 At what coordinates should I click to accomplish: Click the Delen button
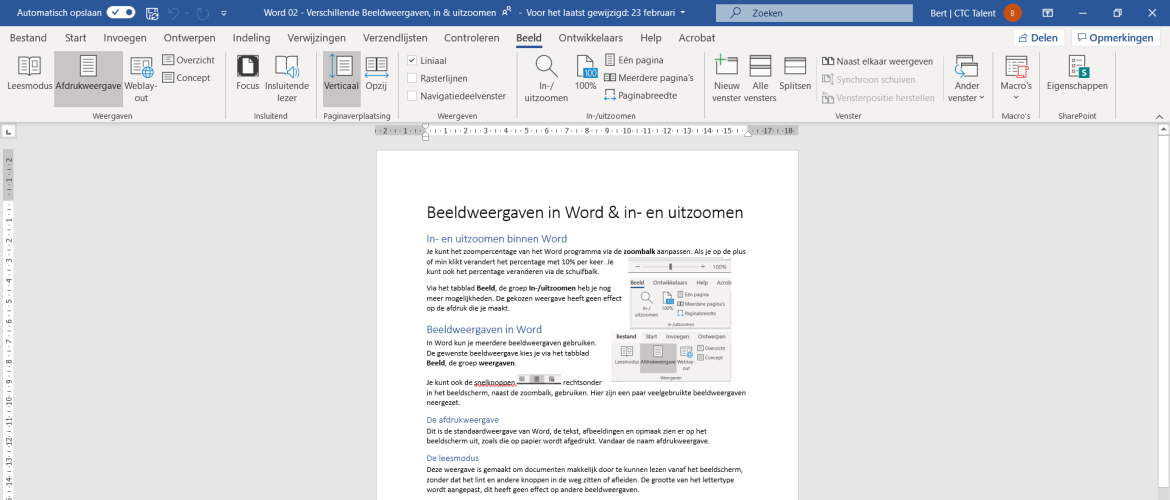[1039, 37]
